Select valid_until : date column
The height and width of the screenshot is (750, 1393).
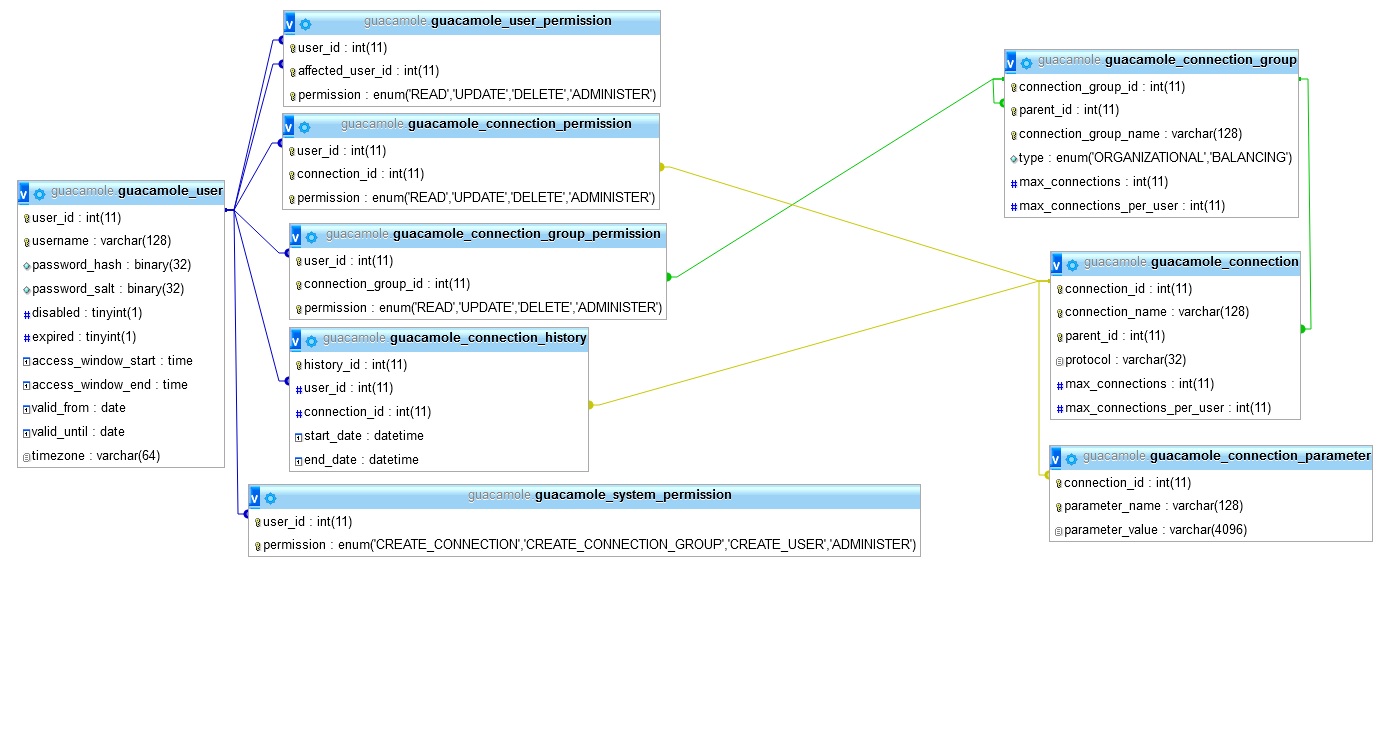[x=121, y=432]
